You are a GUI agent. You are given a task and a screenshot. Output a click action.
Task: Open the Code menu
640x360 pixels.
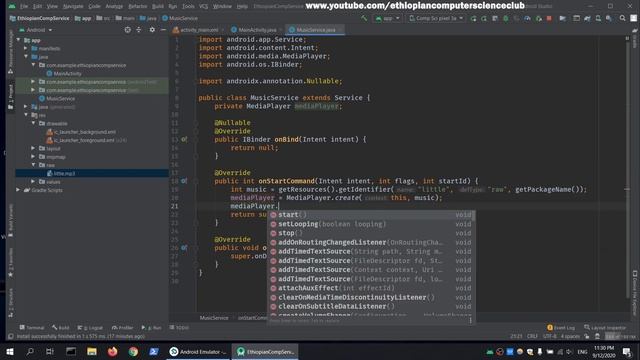coord(94,6)
